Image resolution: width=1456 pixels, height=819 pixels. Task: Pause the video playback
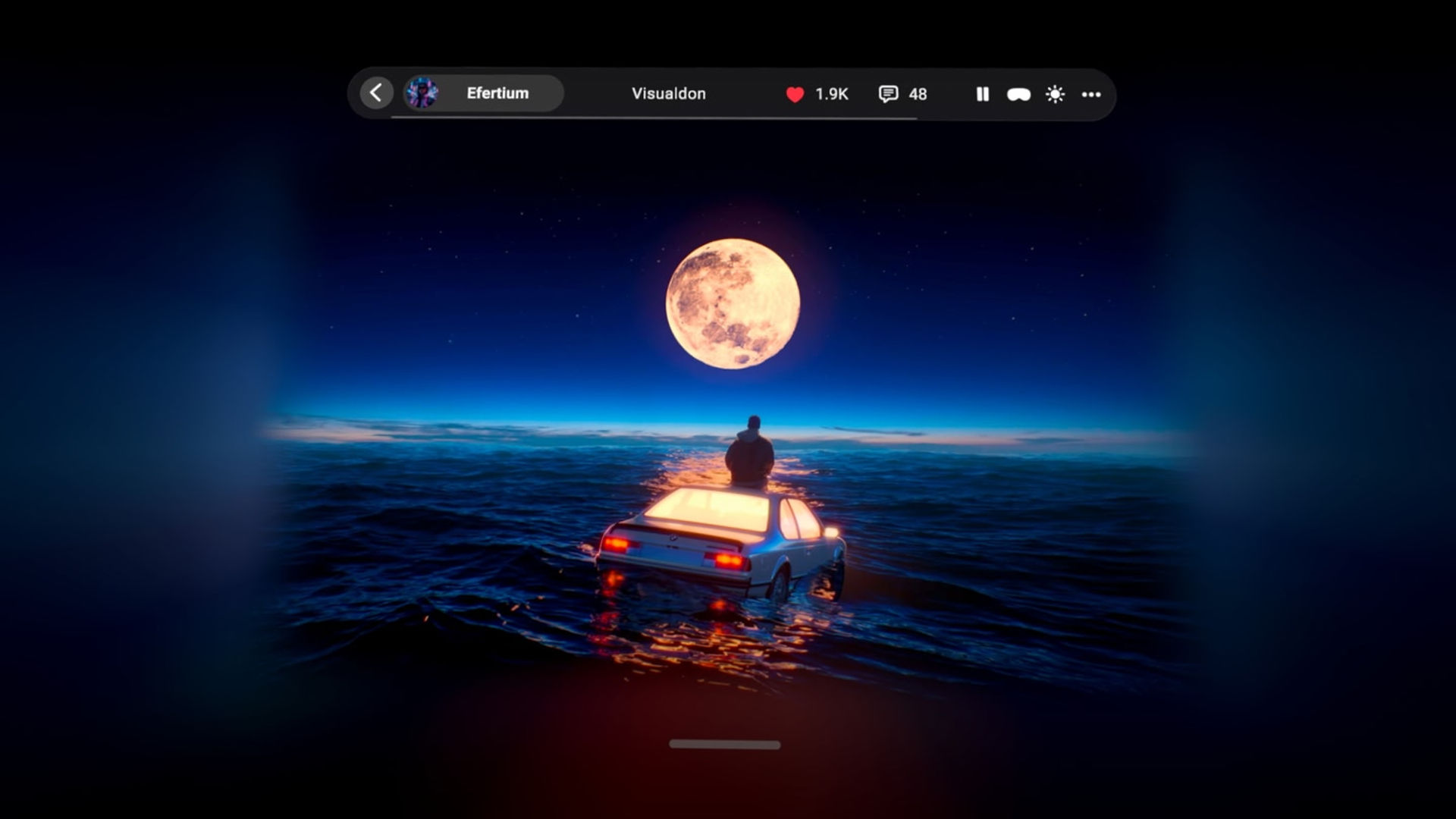click(982, 94)
